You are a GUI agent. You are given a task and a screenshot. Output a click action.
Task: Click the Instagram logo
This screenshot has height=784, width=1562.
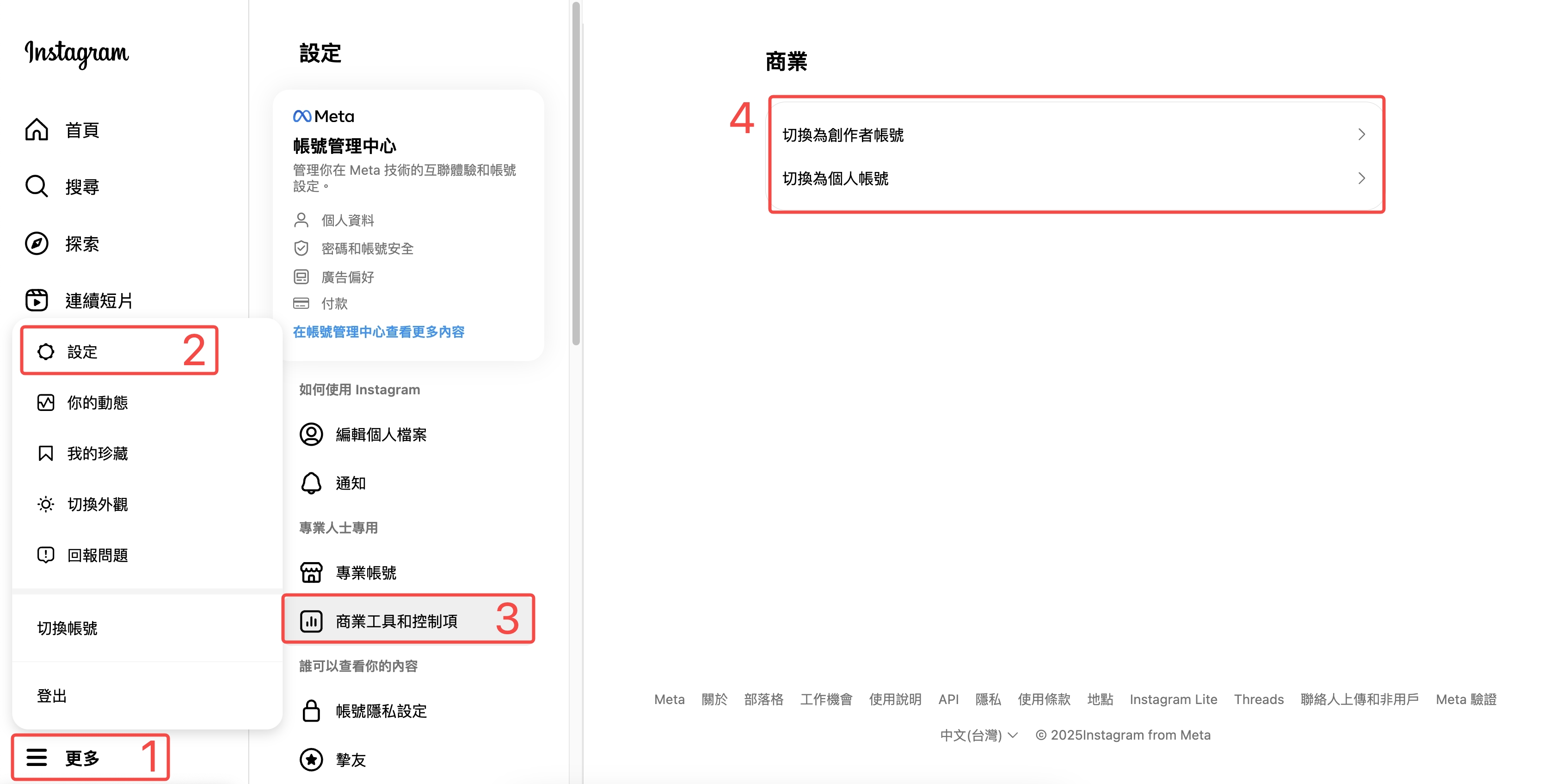pyautogui.click(x=76, y=53)
